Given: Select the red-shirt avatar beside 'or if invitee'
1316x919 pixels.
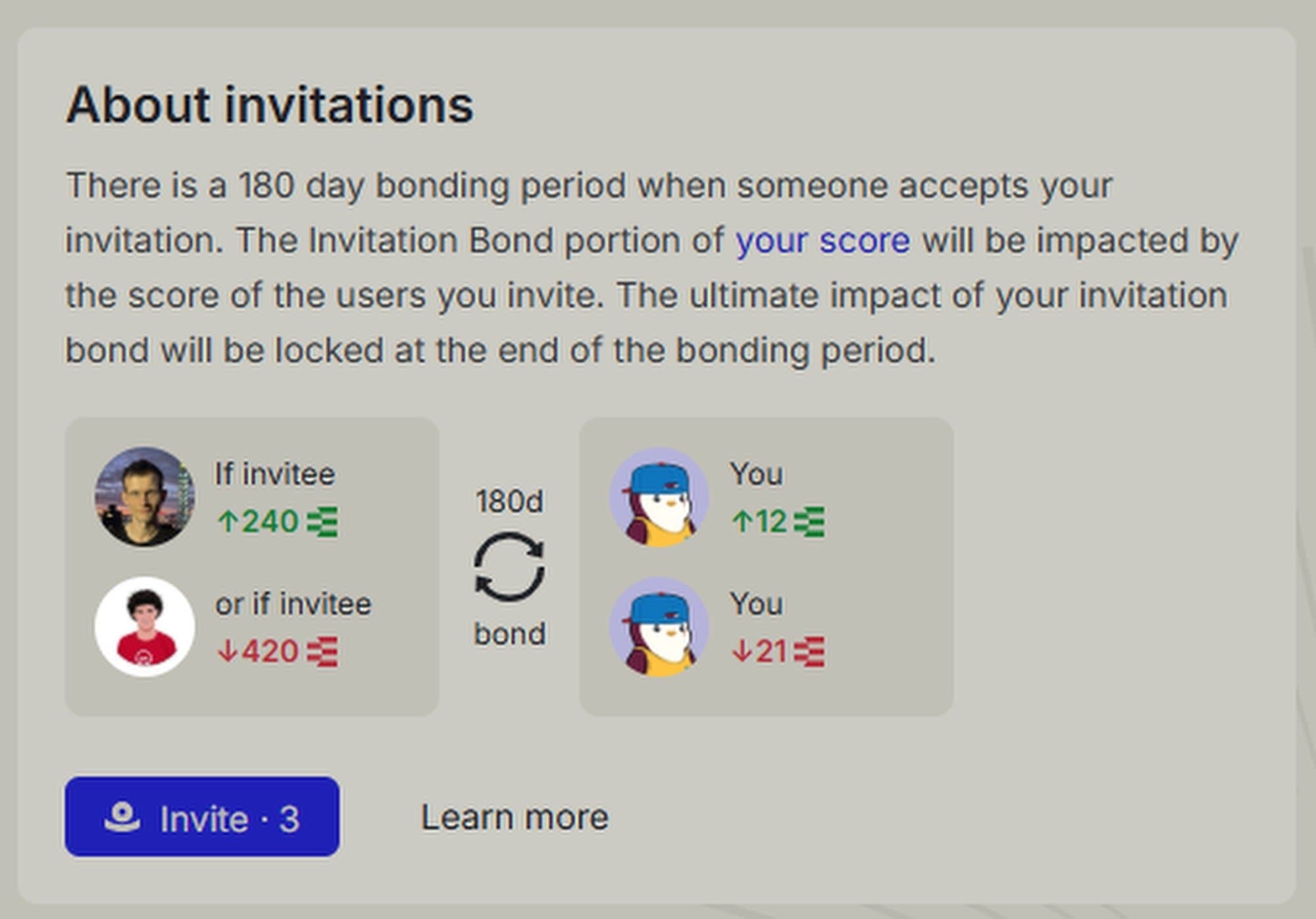Looking at the screenshot, I should [x=145, y=627].
